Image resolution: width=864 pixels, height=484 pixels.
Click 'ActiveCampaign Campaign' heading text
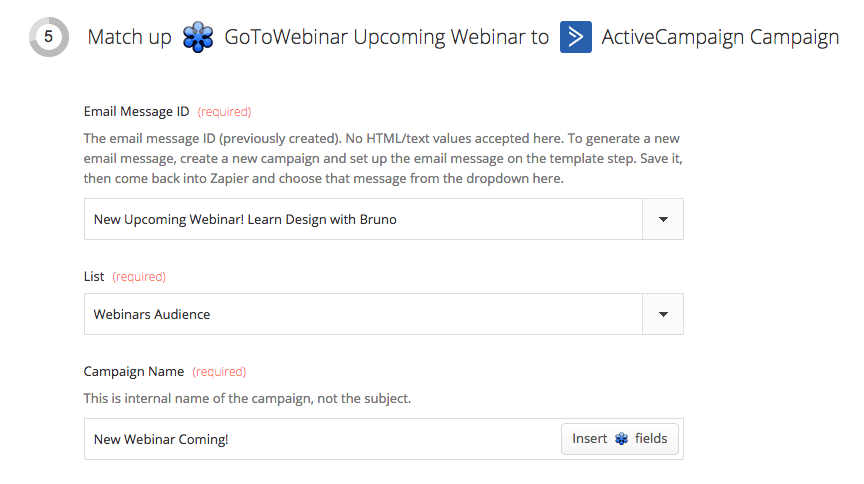coord(720,38)
